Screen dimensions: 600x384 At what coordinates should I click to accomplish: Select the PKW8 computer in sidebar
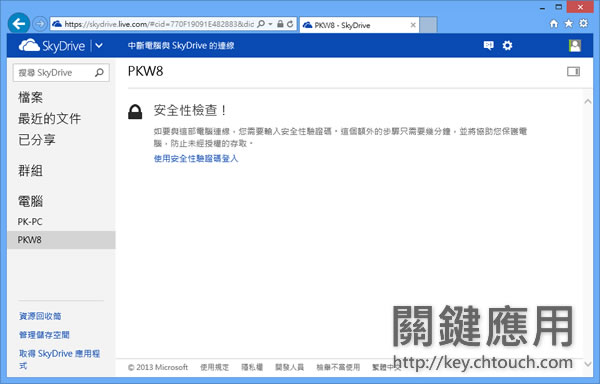[61, 240]
